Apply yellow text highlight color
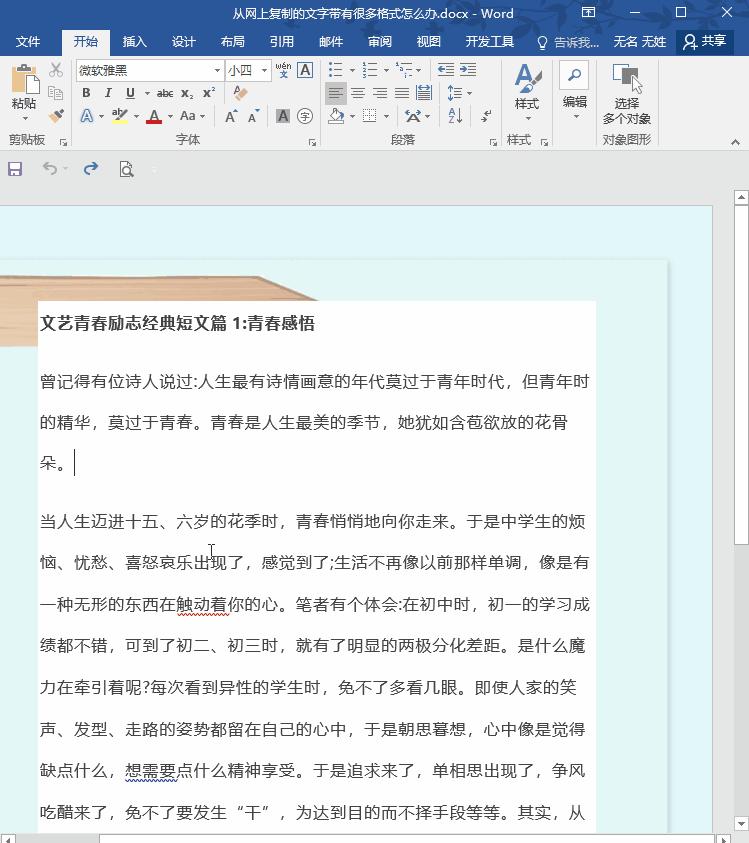Viewport: 749px width, 843px height. (120, 116)
